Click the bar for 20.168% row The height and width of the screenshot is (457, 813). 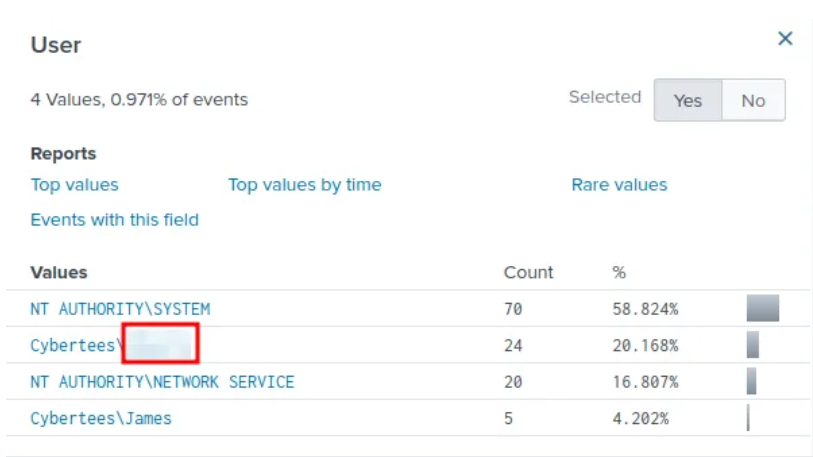pos(753,344)
